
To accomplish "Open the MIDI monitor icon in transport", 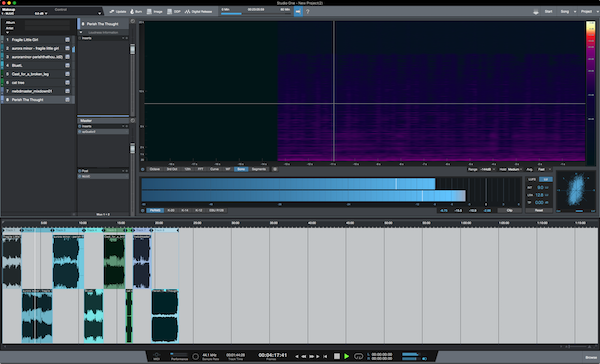I will (x=157, y=356).
